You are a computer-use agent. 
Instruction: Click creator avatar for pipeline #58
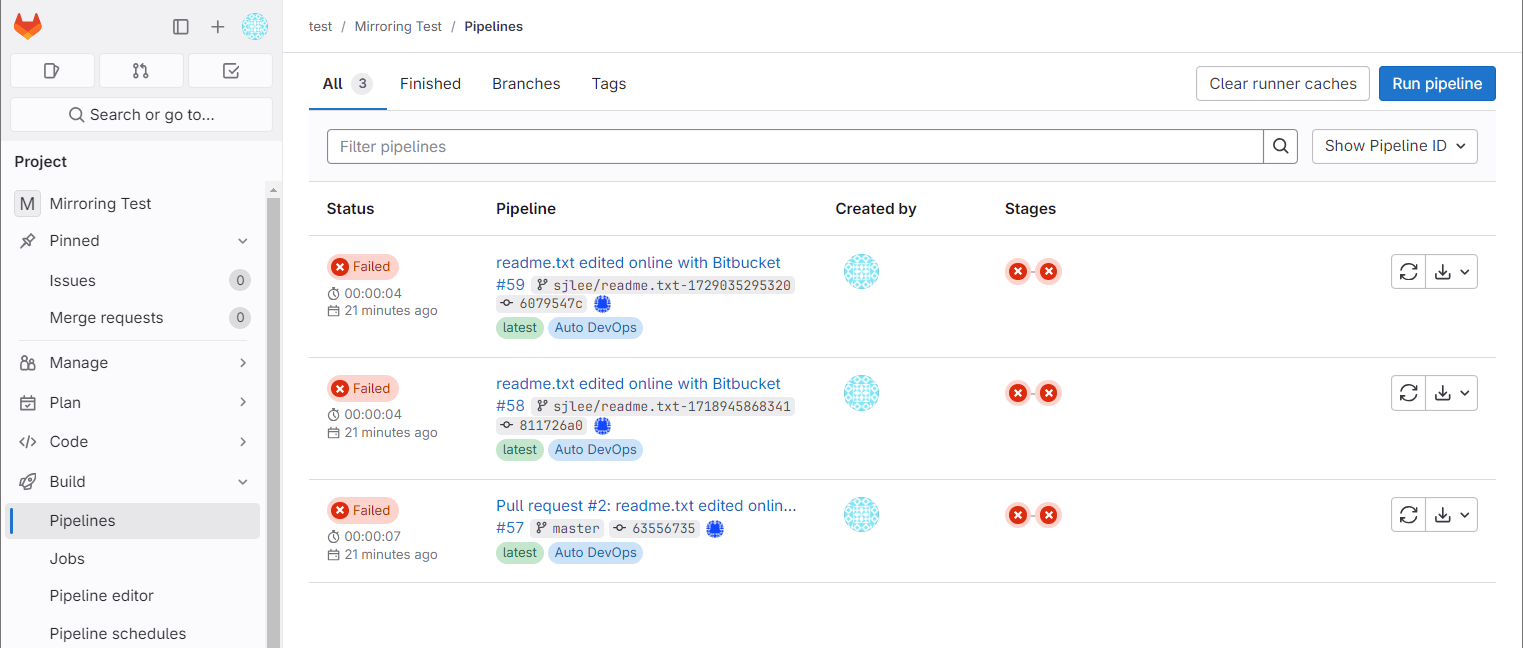pos(861,393)
